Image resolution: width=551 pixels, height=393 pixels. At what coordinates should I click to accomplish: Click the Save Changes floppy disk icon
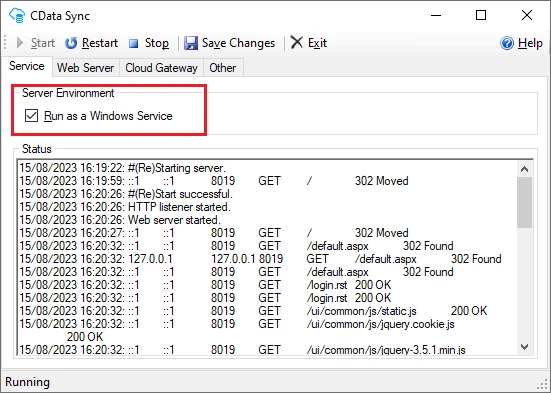point(190,43)
